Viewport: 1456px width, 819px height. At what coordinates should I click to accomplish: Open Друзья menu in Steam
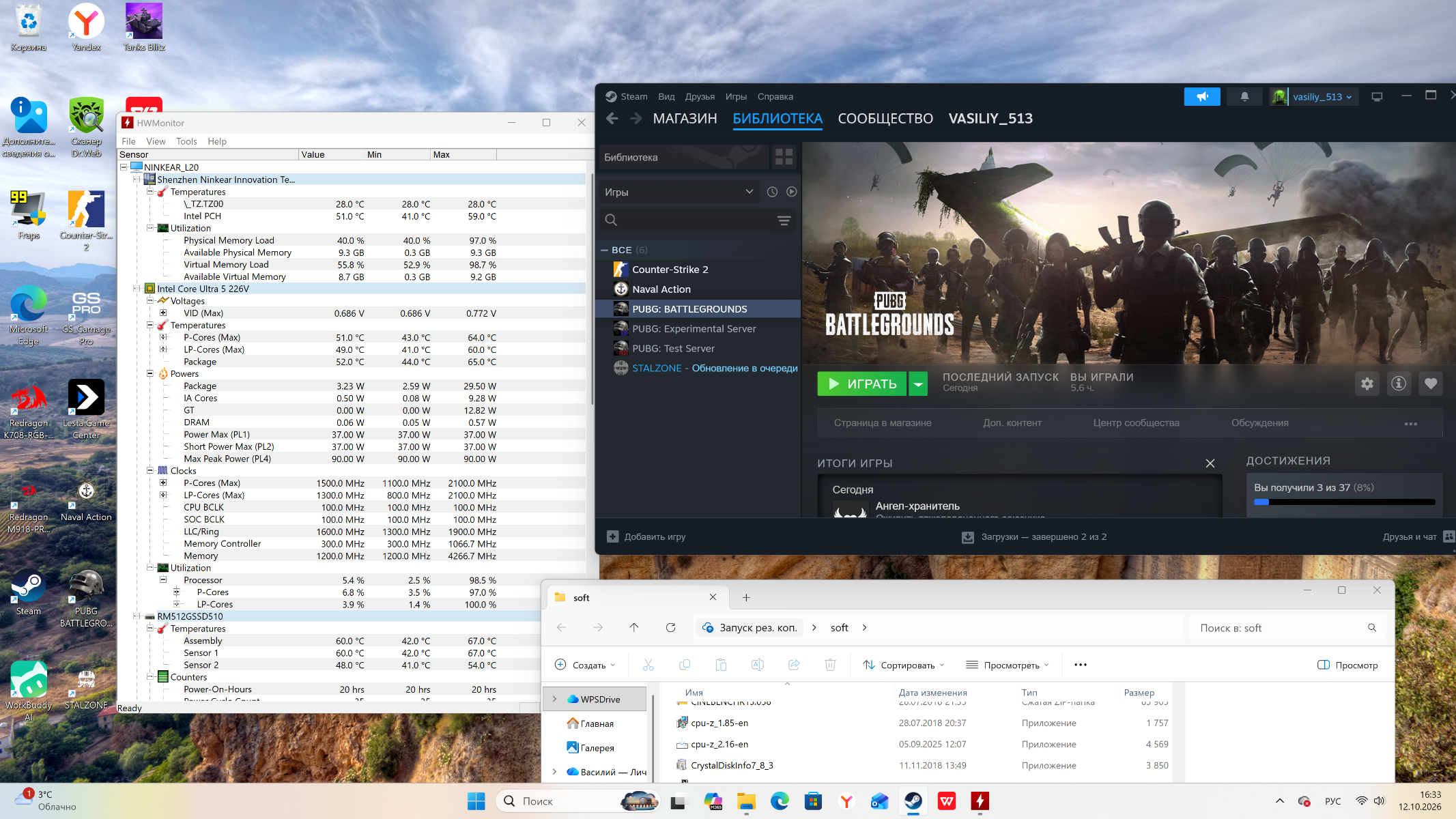[700, 97]
